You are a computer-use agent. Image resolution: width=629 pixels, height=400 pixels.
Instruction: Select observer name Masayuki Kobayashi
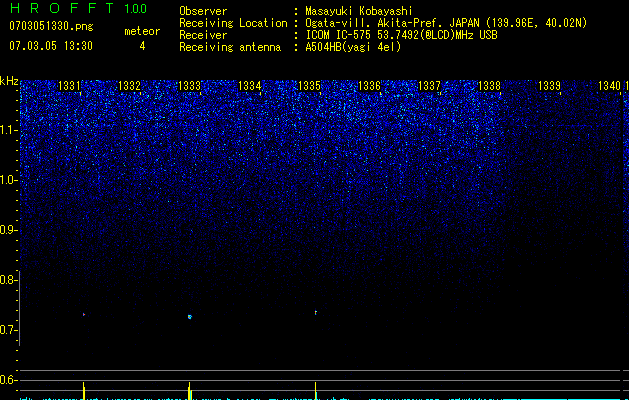click(359, 11)
